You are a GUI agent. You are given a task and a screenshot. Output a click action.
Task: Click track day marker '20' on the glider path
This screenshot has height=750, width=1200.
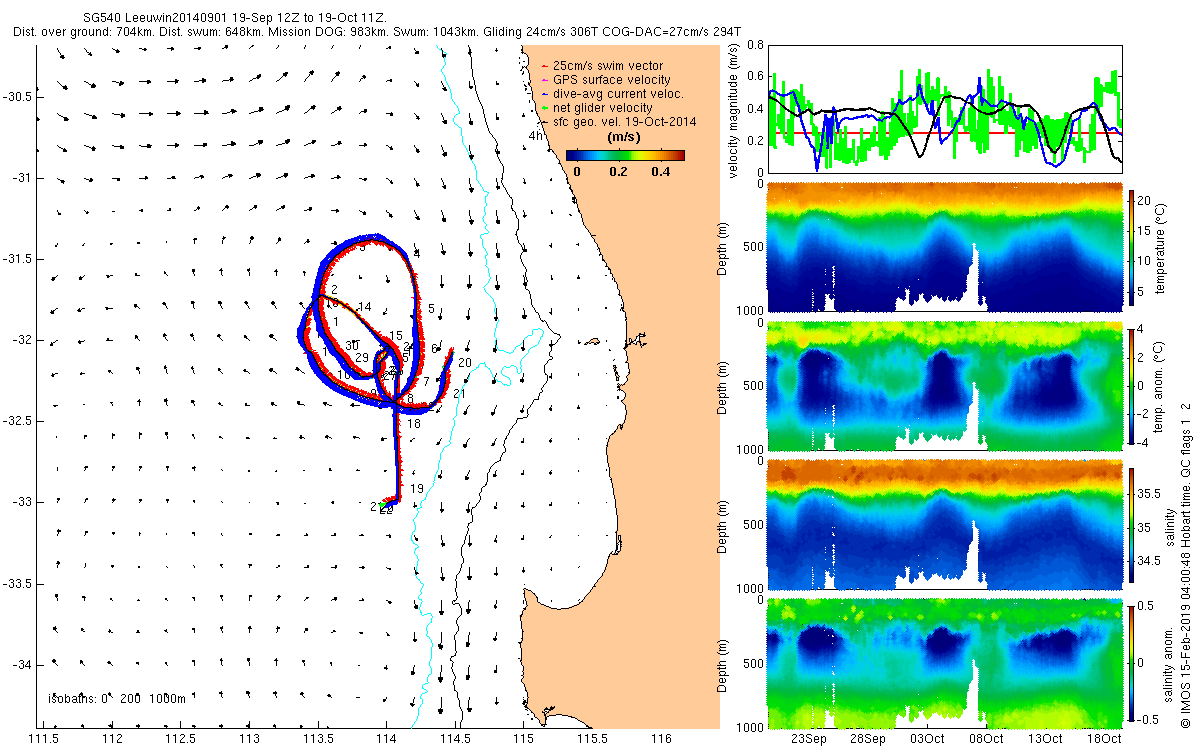[465, 362]
